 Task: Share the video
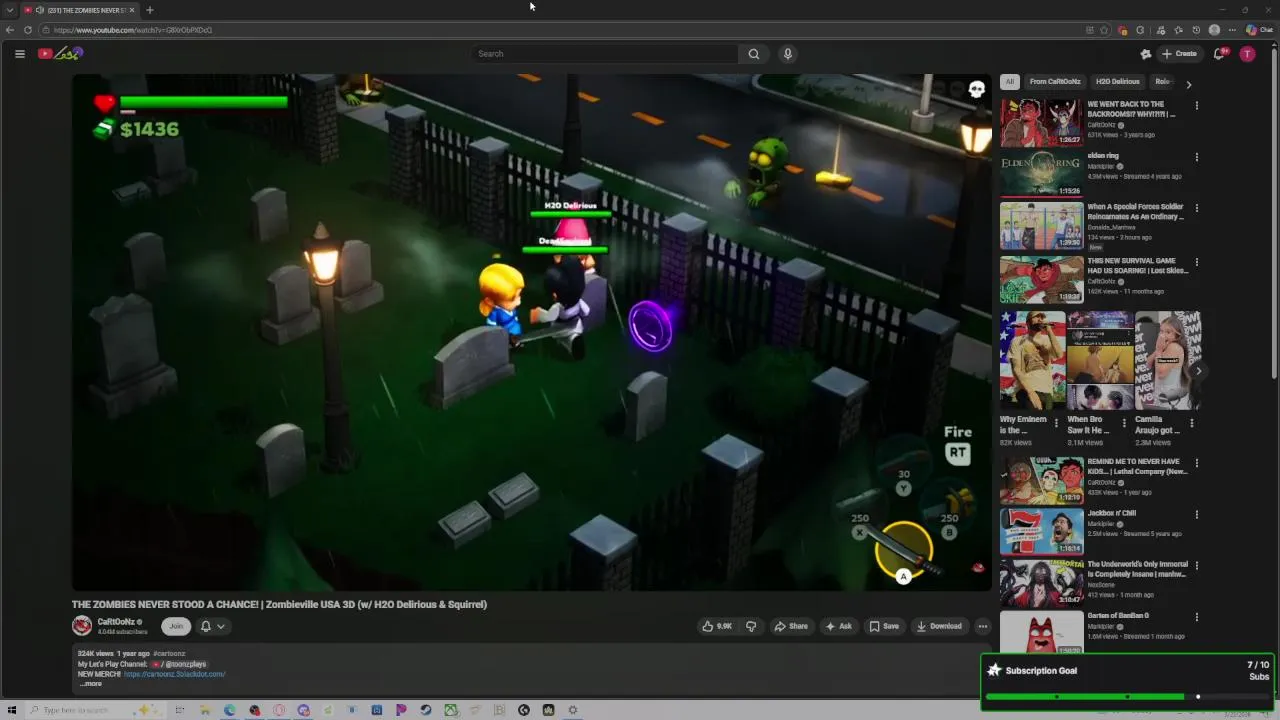tap(791, 626)
